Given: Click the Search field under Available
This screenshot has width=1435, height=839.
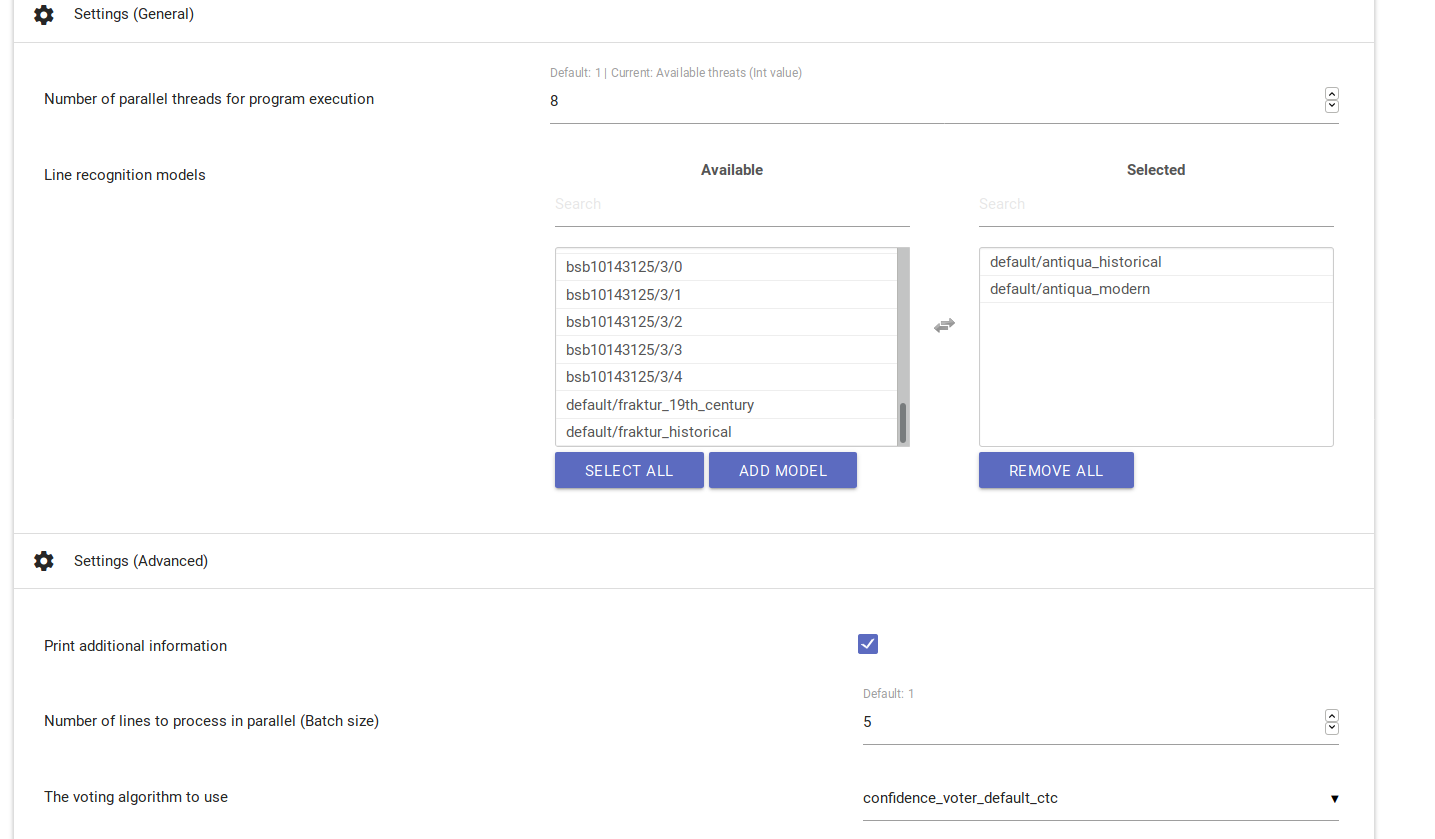Looking at the screenshot, I should (732, 204).
